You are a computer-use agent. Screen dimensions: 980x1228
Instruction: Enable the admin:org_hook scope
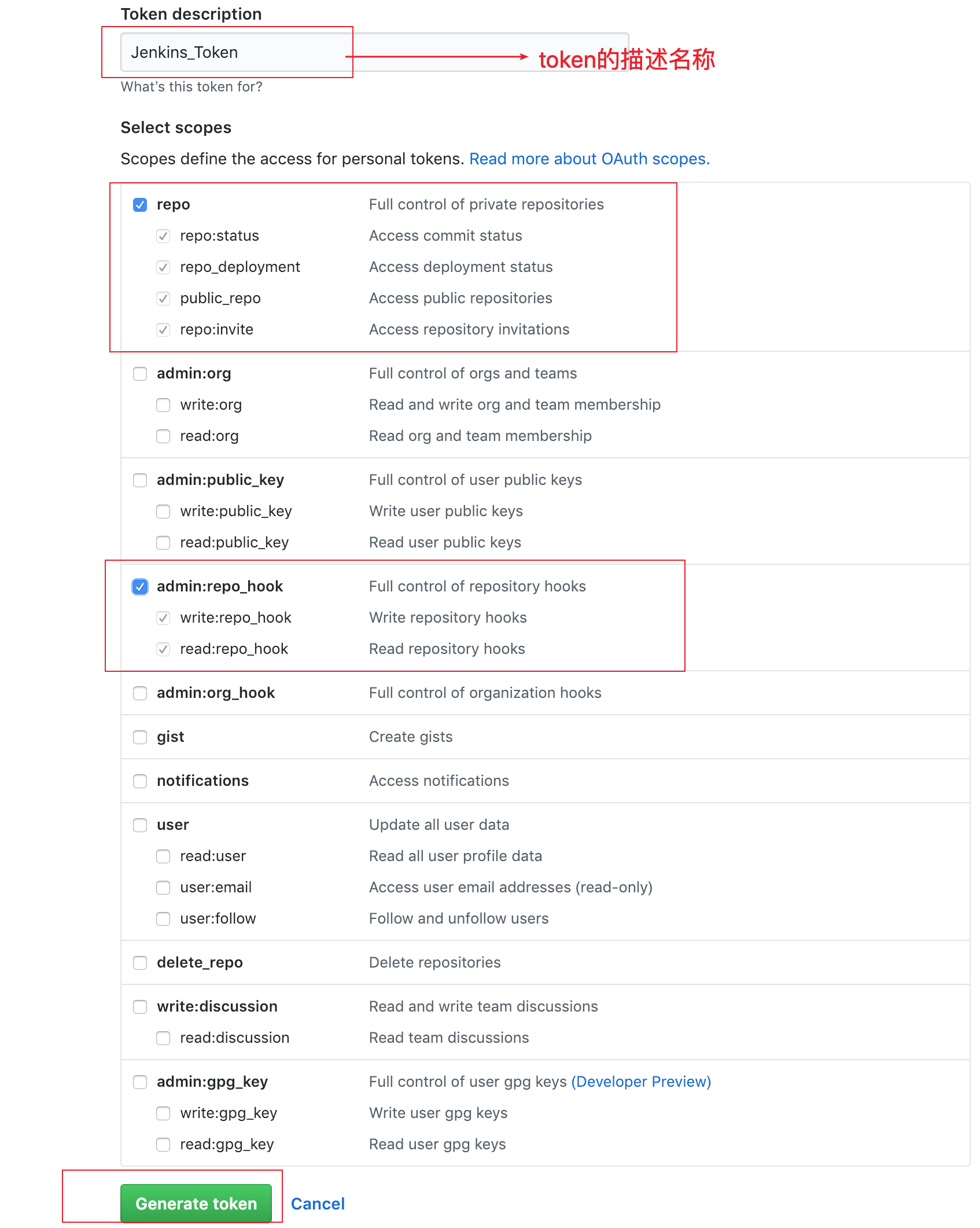(x=140, y=693)
